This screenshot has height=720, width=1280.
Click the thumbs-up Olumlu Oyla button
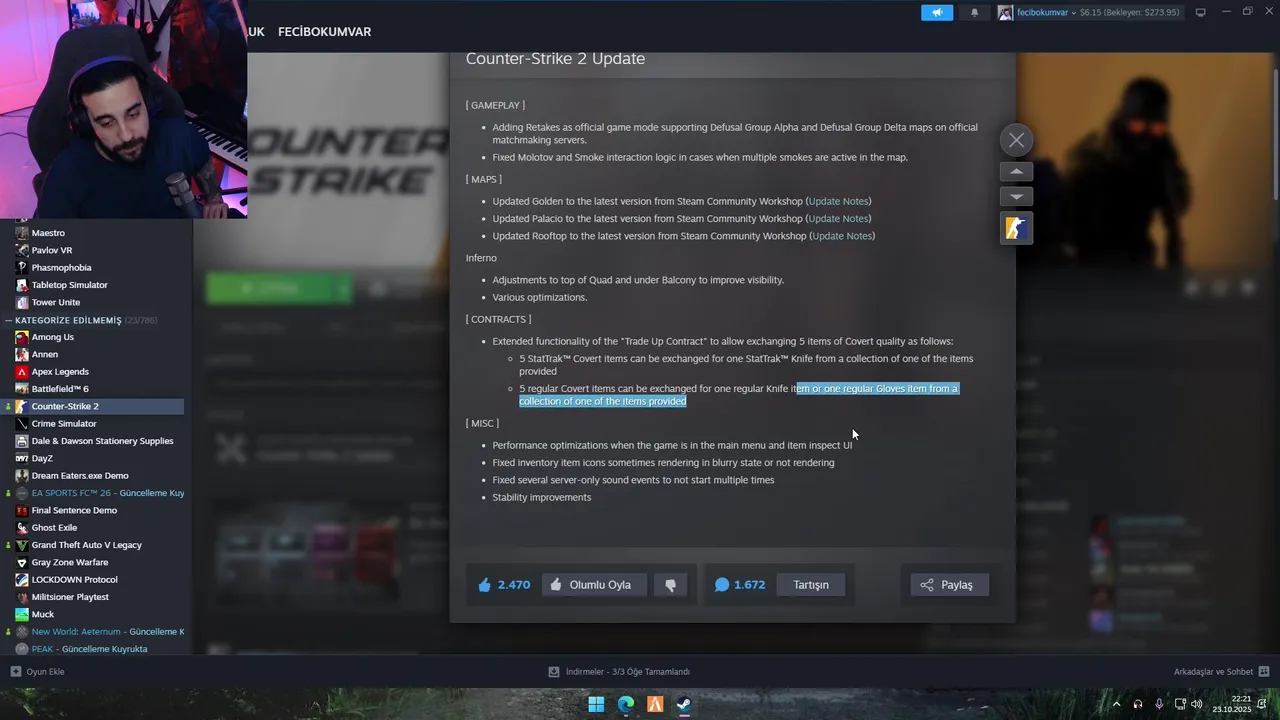click(x=594, y=585)
